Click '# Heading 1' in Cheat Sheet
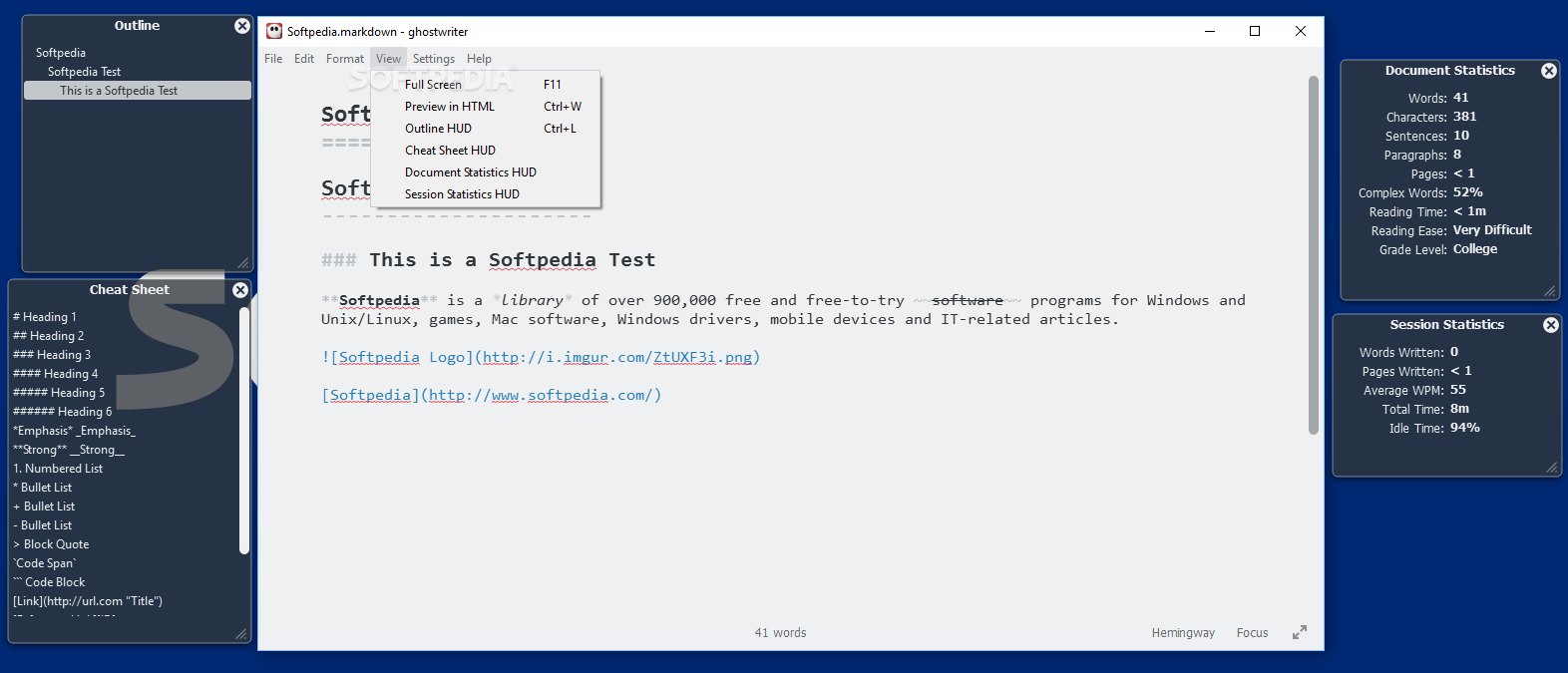 click(x=45, y=317)
